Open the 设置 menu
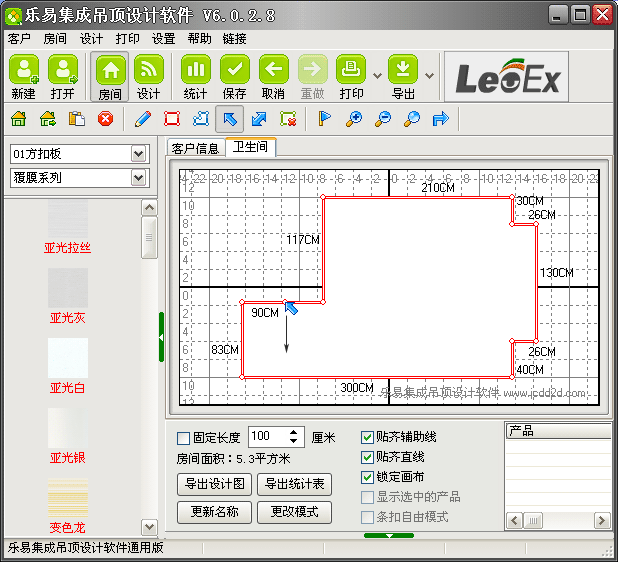 [164, 39]
